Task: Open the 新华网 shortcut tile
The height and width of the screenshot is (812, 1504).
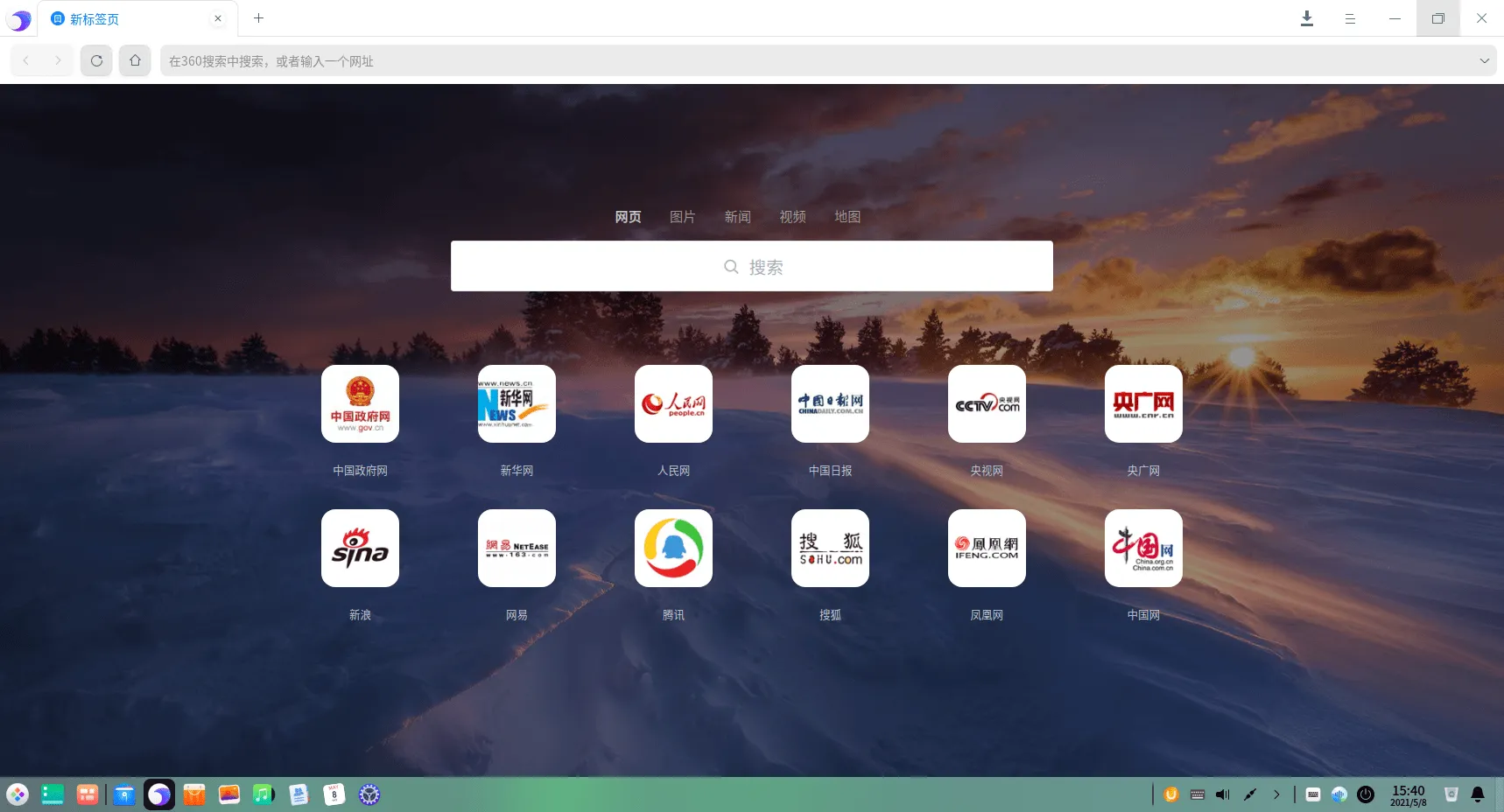Action: click(517, 403)
